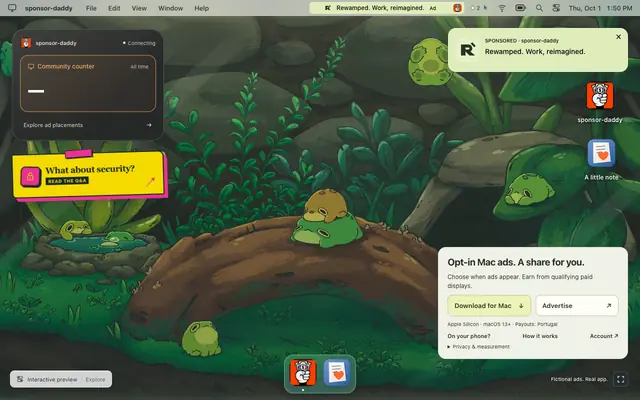640x400 pixels.
Task: Click the battery status icon
Action: pos(520,8)
